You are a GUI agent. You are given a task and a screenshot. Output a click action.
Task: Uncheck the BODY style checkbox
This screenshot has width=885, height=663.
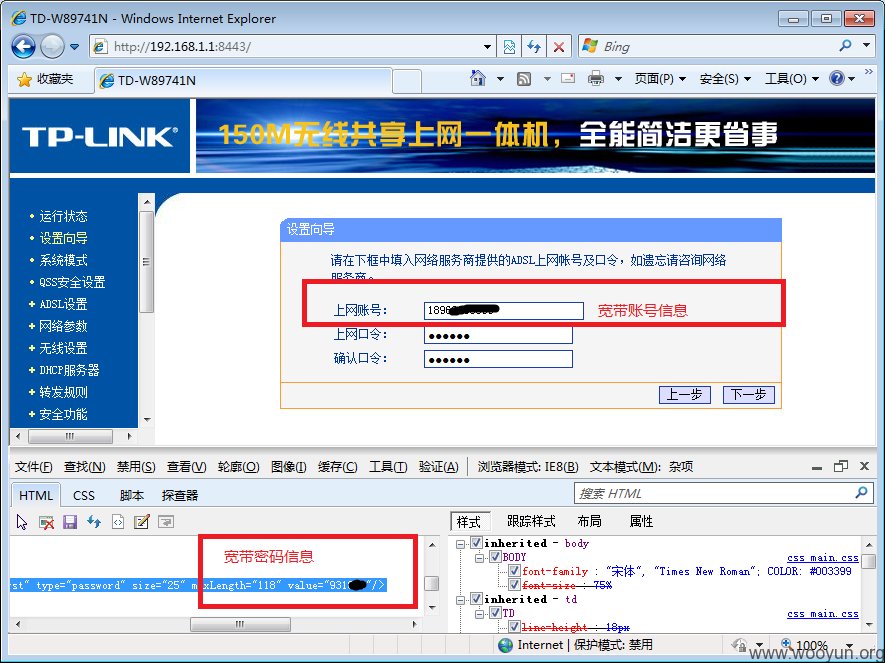[x=495, y=557]
